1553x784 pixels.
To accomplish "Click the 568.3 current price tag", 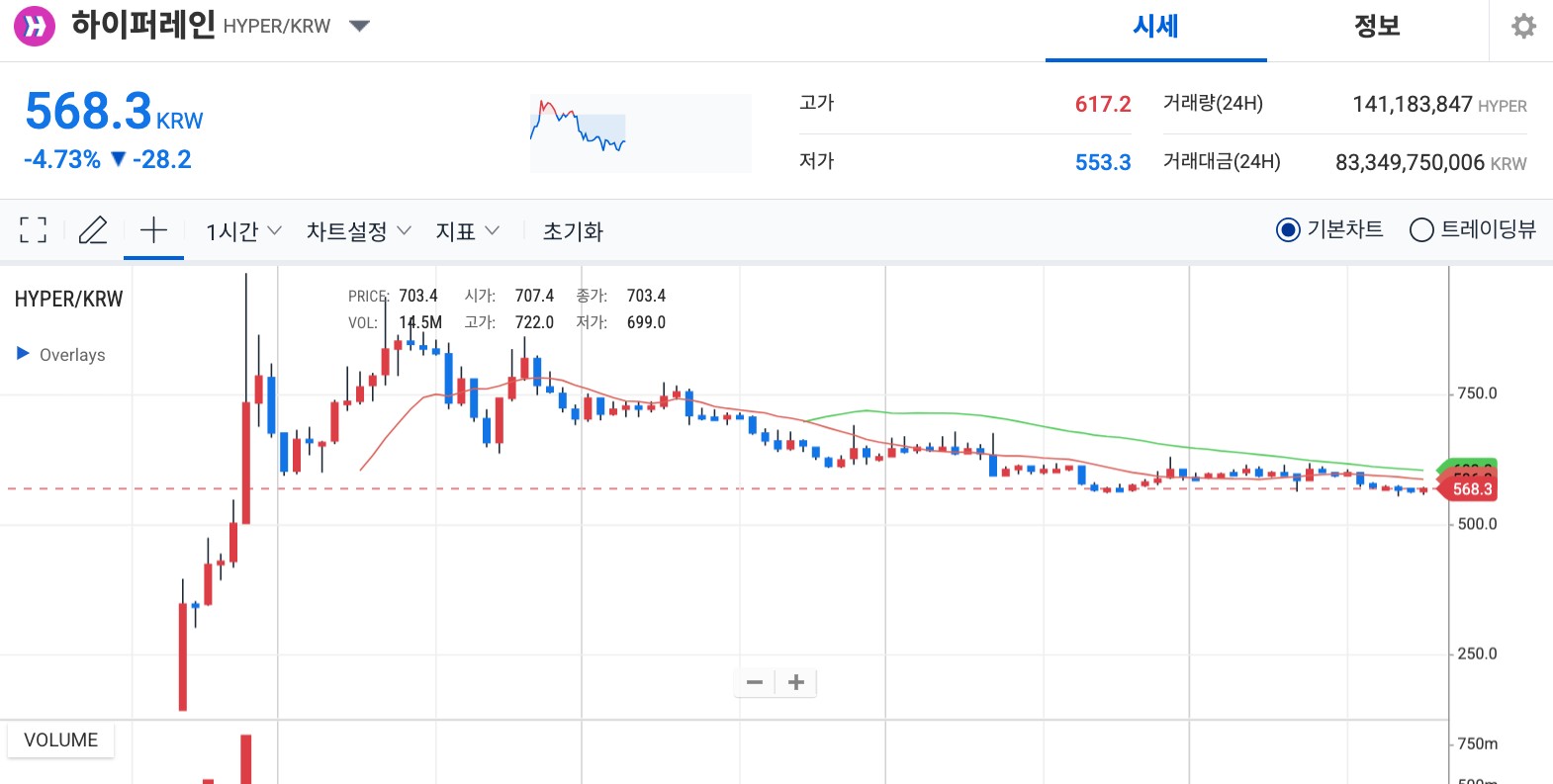I will 1472,489.
